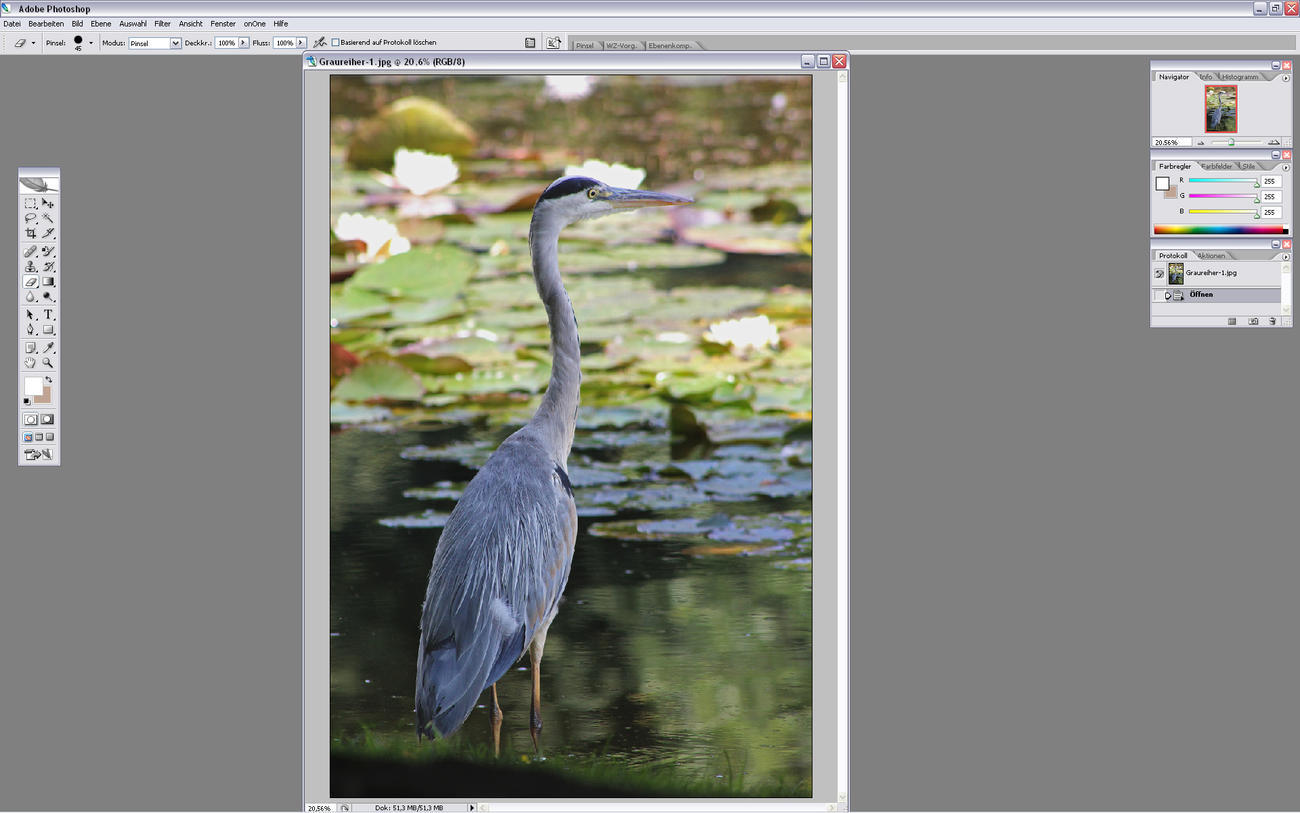Open the Navigator panel flyout menu
Image resolution: width=1300 pixels, height=813 pixels.
coord(1285,77)
